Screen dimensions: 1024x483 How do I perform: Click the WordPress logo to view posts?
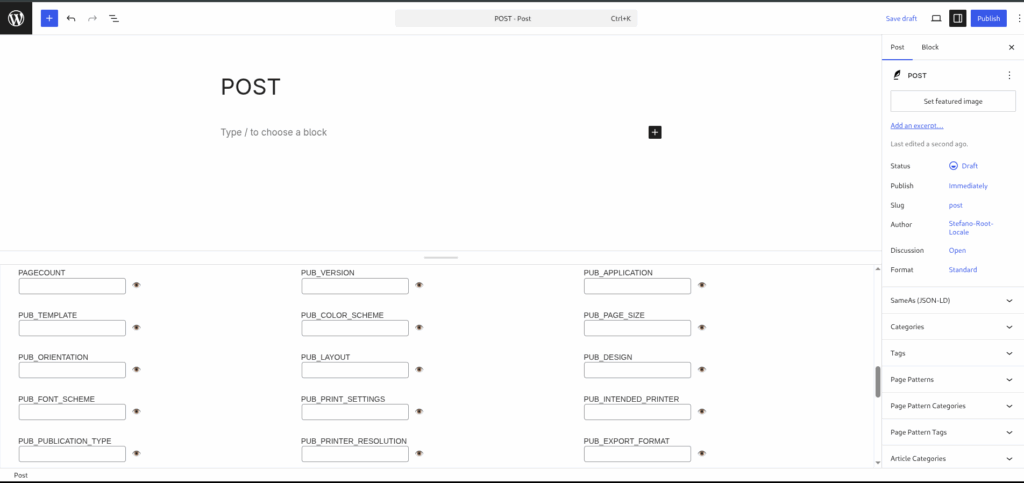(16, 18)
